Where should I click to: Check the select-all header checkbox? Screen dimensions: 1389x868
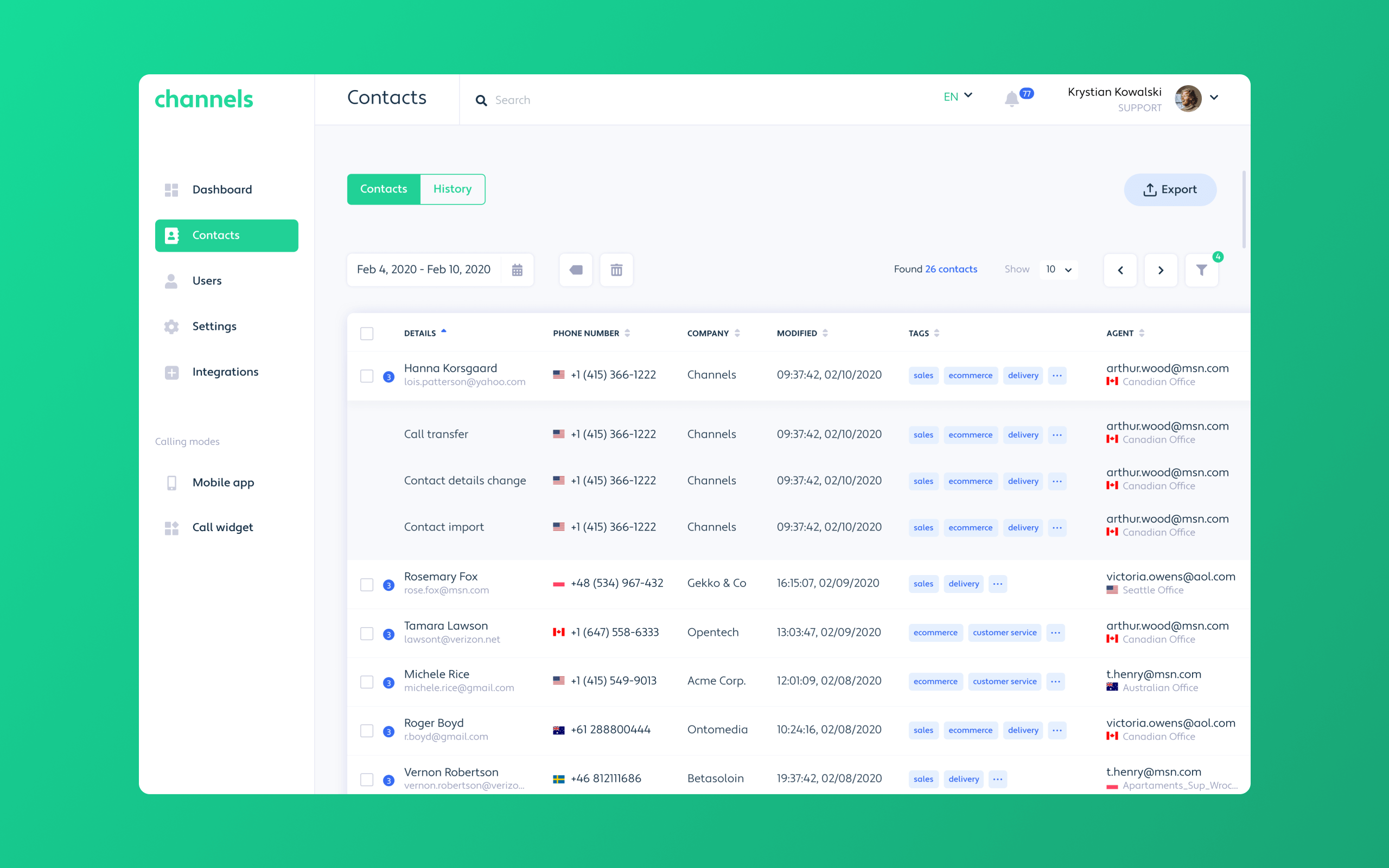[x=367, y=334]
